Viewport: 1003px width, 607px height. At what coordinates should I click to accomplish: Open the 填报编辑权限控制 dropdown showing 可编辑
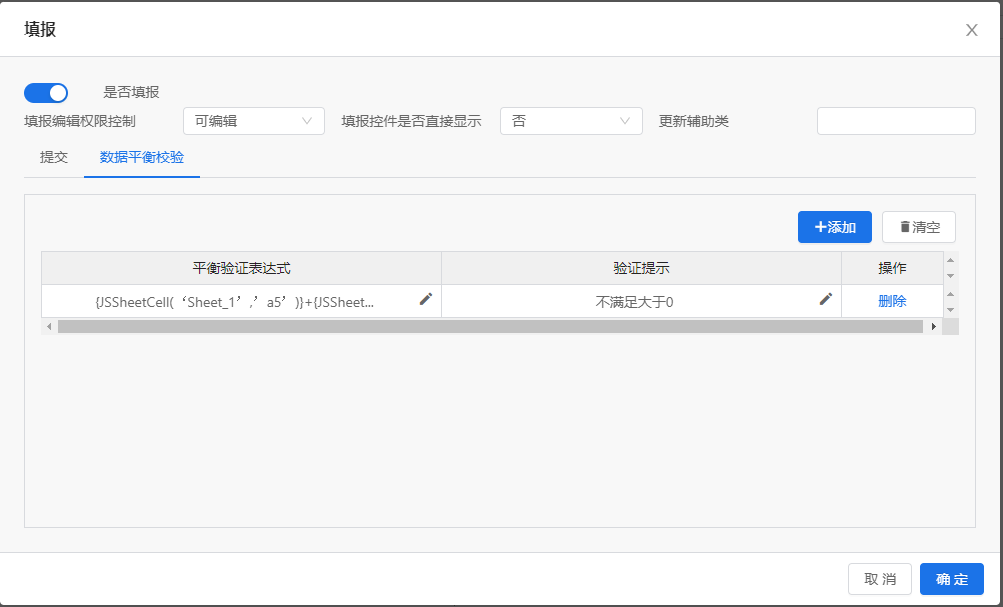pos(254,121)
